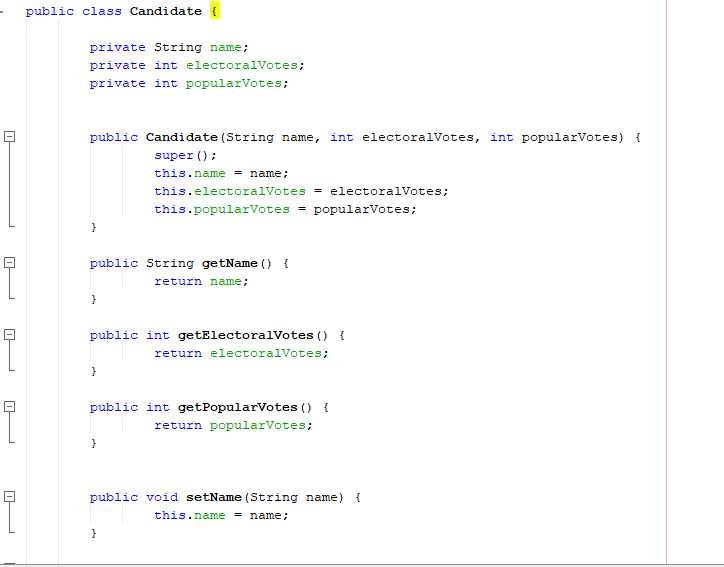Viewport: 724px width, 567px height.
Task: Click 'String name' parameter in setName signature
Action: click(x=294, y=498)
